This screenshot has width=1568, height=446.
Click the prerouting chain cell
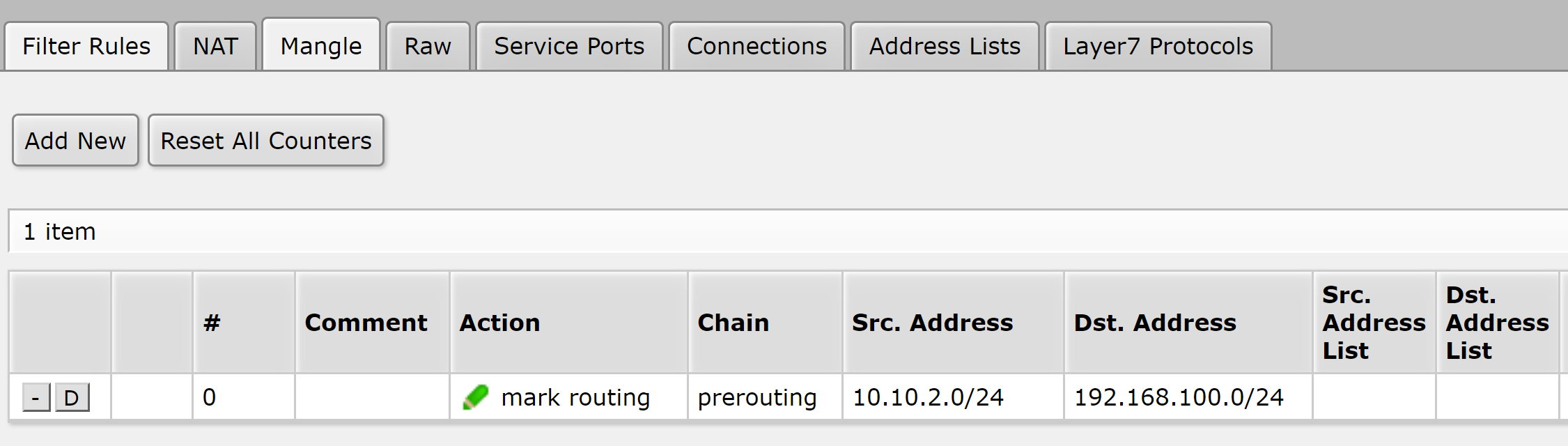tap(757, 398)
